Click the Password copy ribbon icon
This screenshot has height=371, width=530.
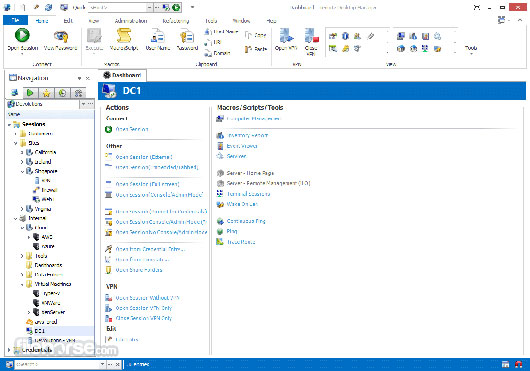click(187, 35)
